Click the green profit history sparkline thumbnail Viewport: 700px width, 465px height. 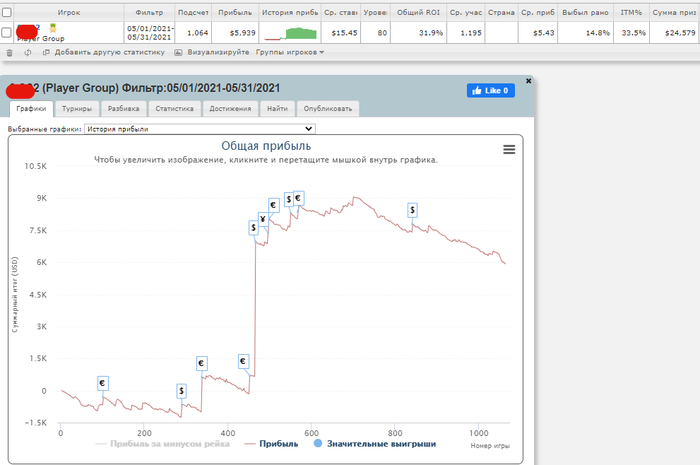pos(291,33)
